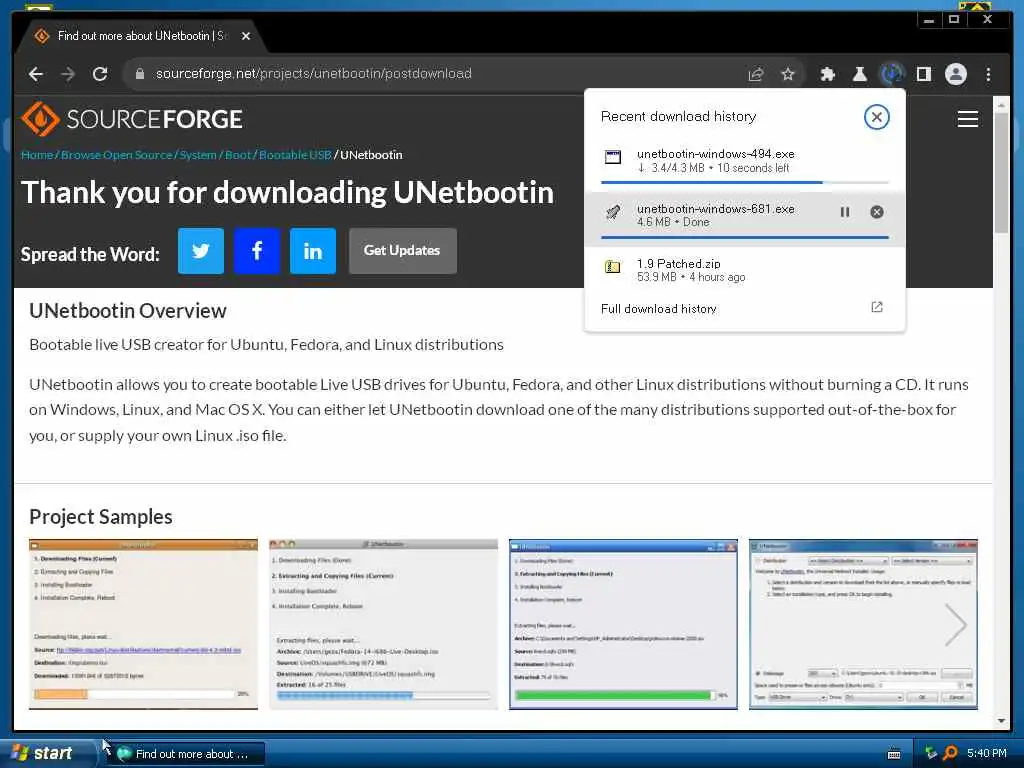Open Chrome Labs flask icon
This screenshot has height=768, width=1024.
(x=859, y=74)
